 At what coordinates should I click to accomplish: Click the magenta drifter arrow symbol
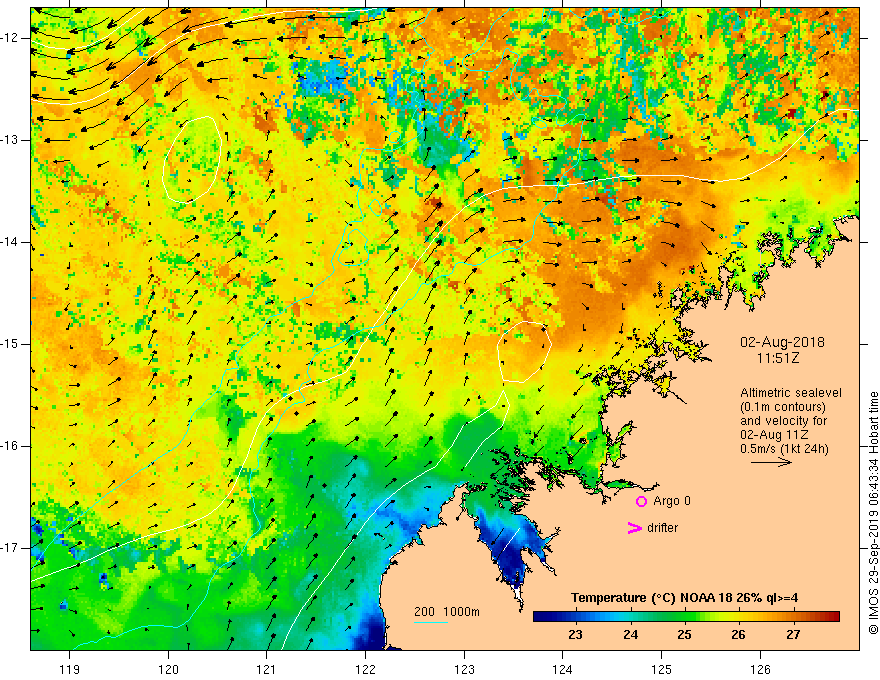point(634,528)
